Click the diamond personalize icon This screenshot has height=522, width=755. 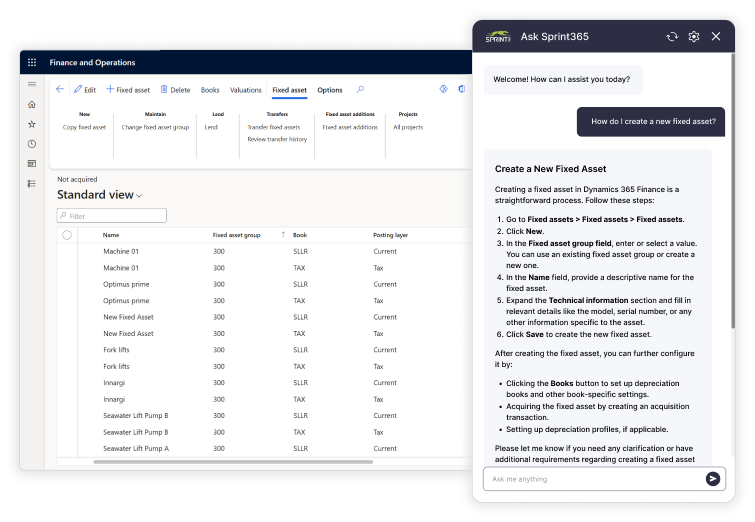[443, 89]
